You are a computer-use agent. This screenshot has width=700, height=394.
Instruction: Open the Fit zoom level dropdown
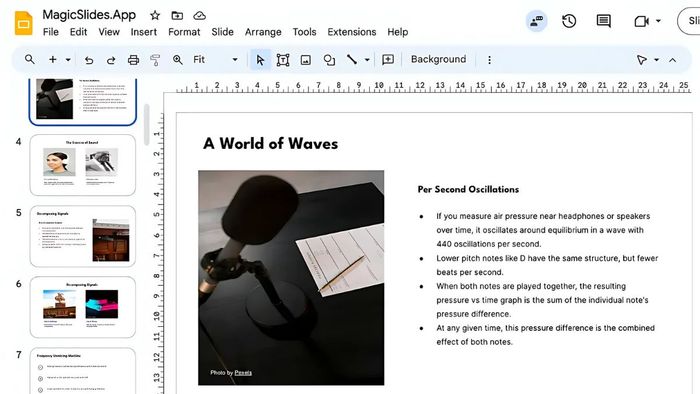(x=215, y=59)
